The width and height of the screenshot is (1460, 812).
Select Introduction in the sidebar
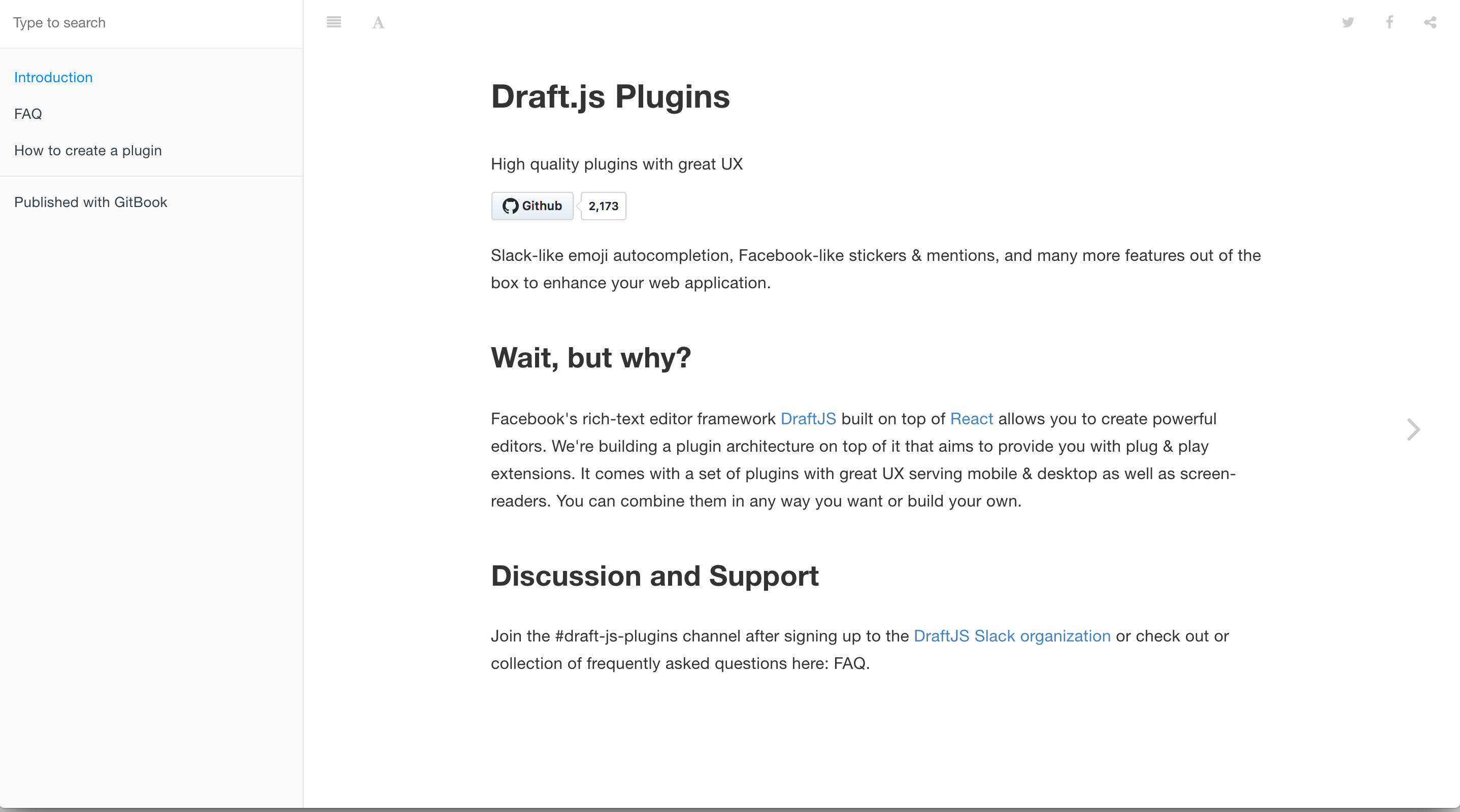click(x=53, y=77)
